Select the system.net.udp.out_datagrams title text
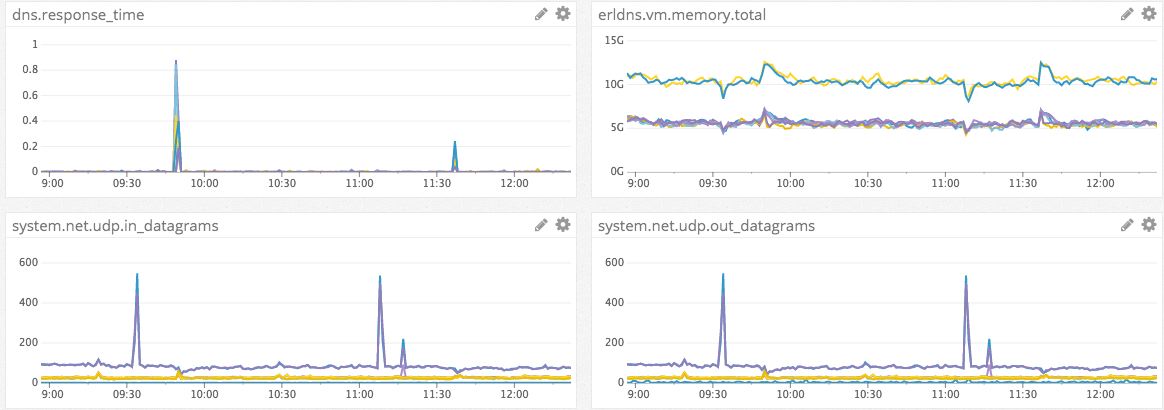Image resolution: width=1164 pixels, height=410 pixels. coord(706,226)
